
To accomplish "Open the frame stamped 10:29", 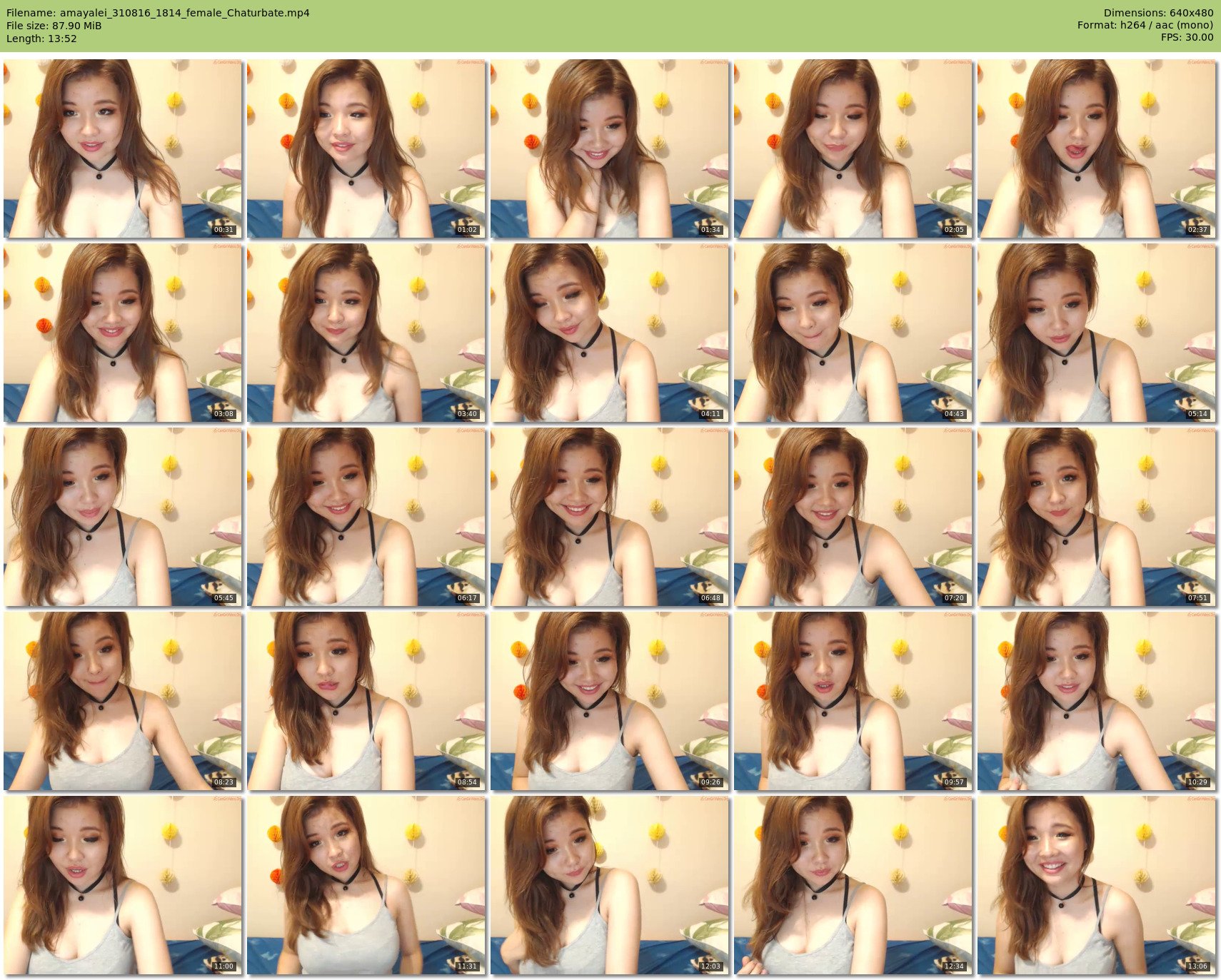I will (1097, 701).
